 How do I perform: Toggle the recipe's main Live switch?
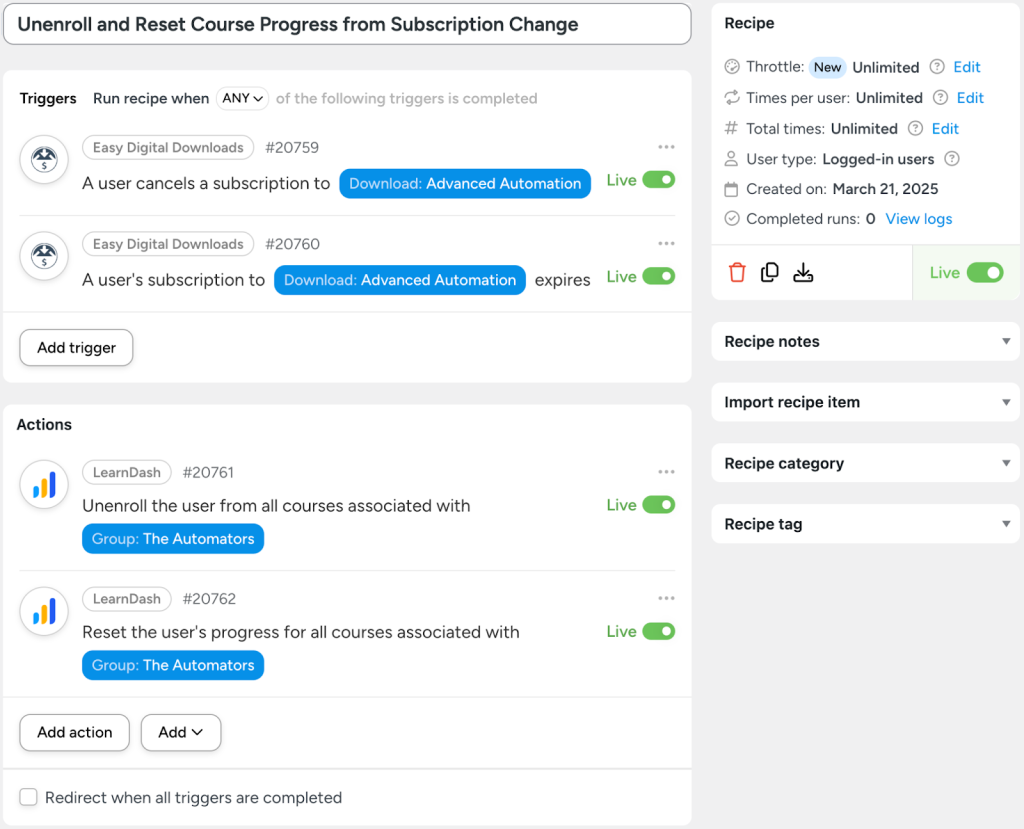[x=984, y=271]
